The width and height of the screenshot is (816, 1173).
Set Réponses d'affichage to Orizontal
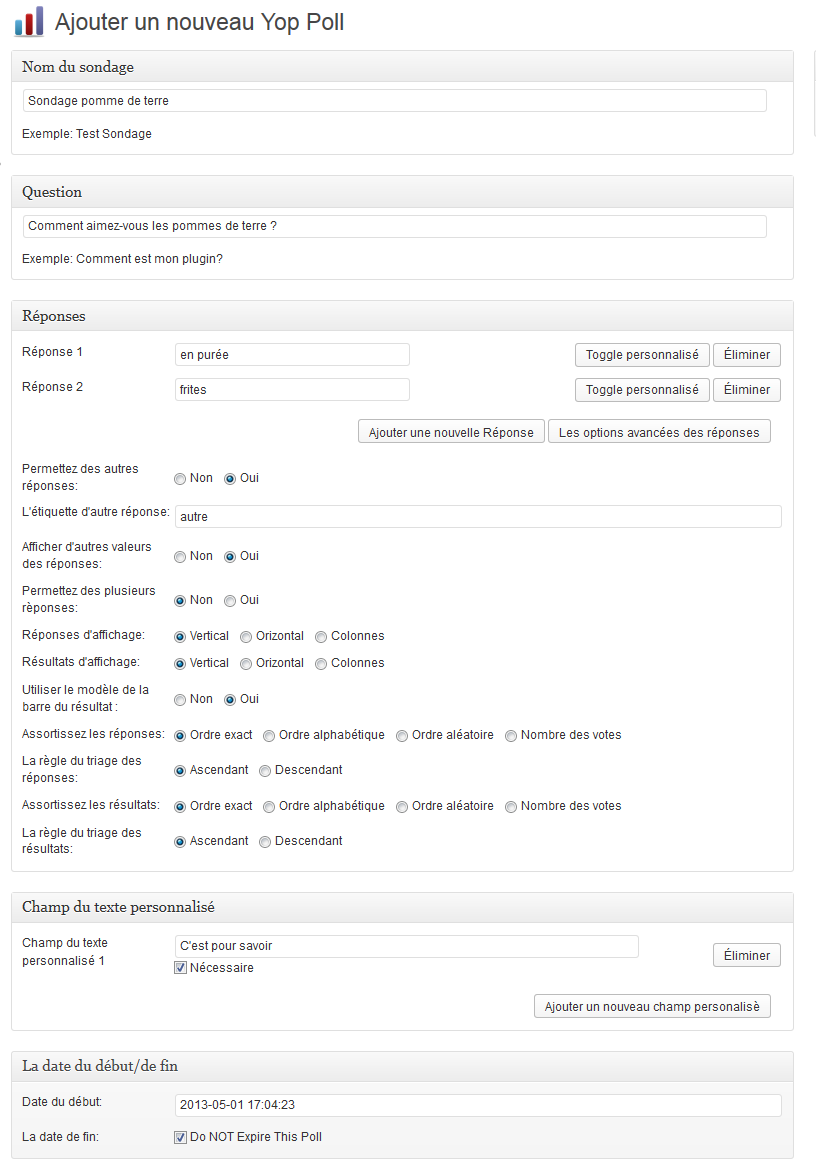[x=245, y=637]
